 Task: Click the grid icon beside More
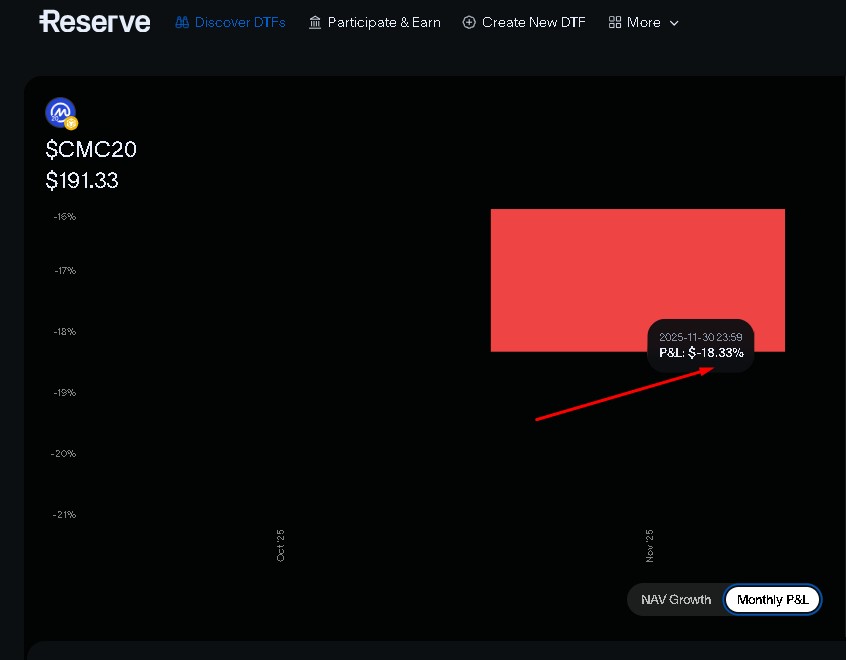(x=615, y=22)
